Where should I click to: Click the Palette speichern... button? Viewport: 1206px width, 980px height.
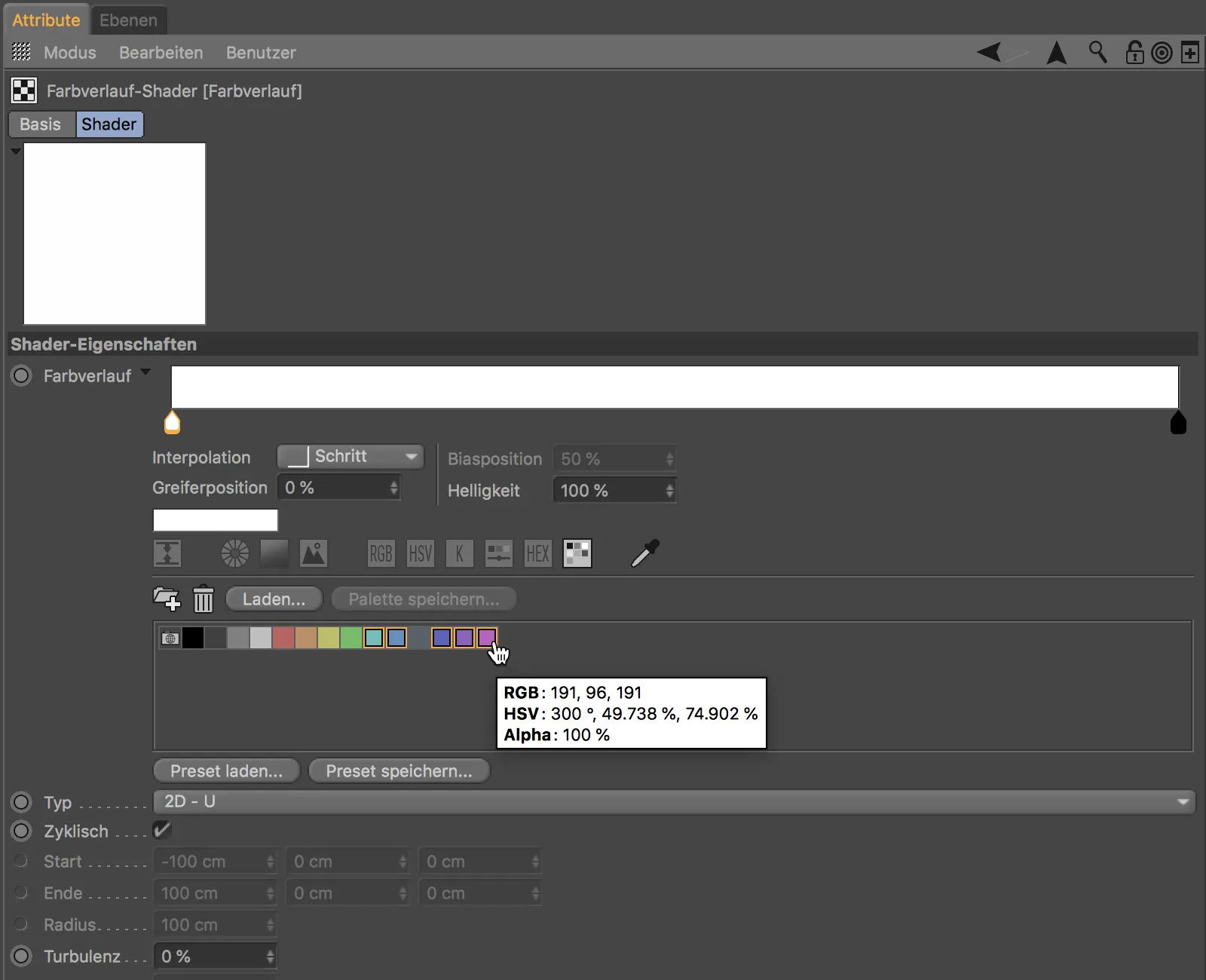tap(424, 599)
